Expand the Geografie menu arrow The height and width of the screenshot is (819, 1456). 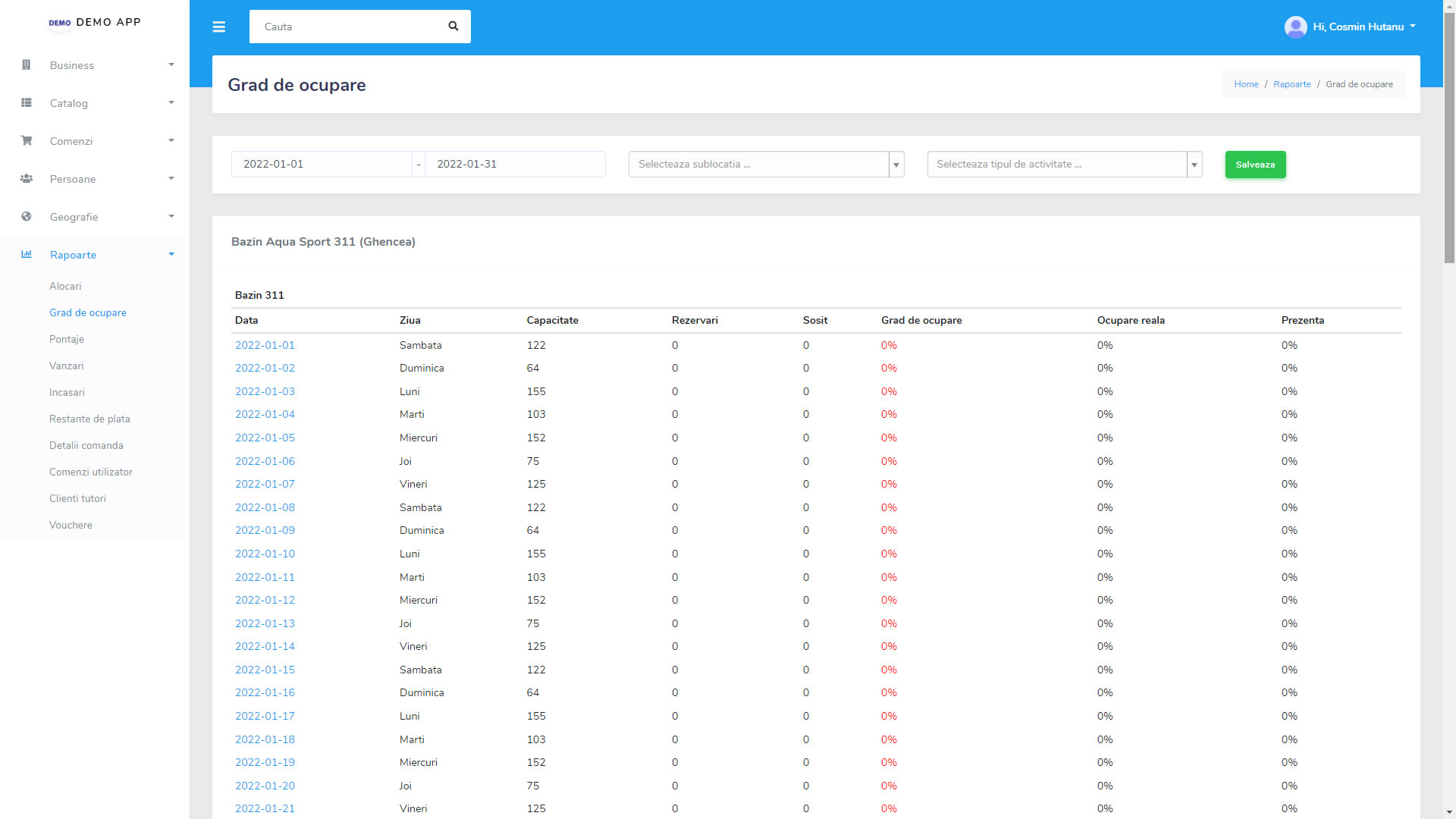pyautogui.click(x=171, y=217)
